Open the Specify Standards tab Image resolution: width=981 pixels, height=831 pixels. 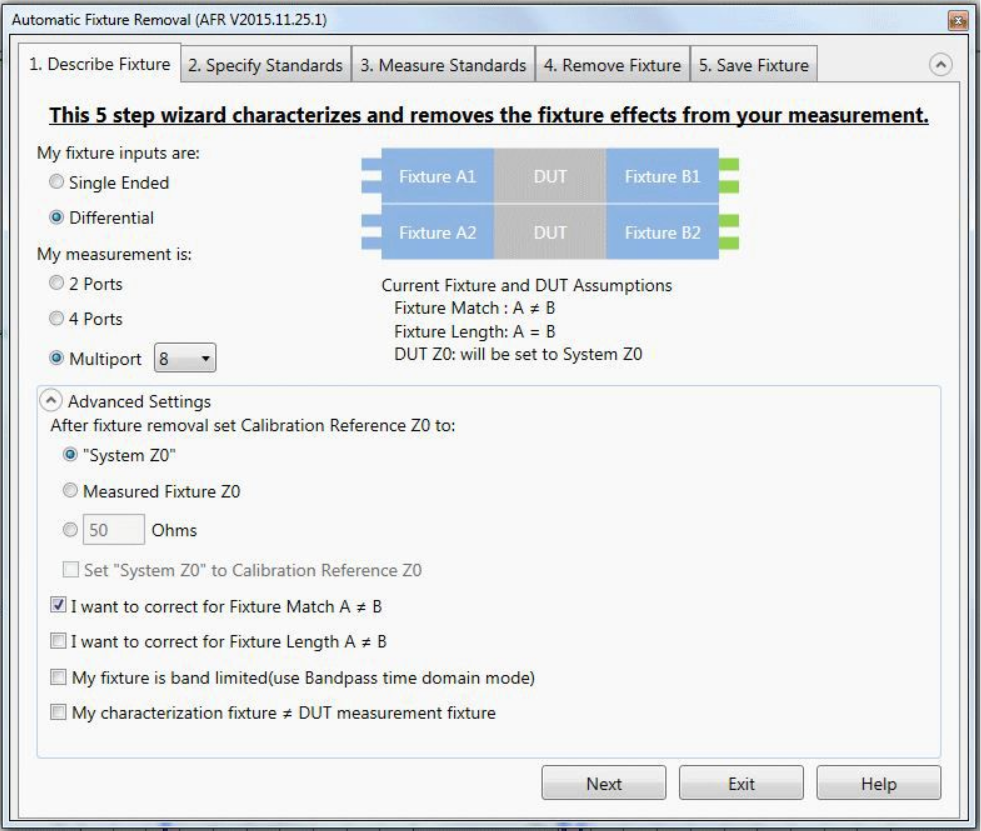tap(266, 65)
